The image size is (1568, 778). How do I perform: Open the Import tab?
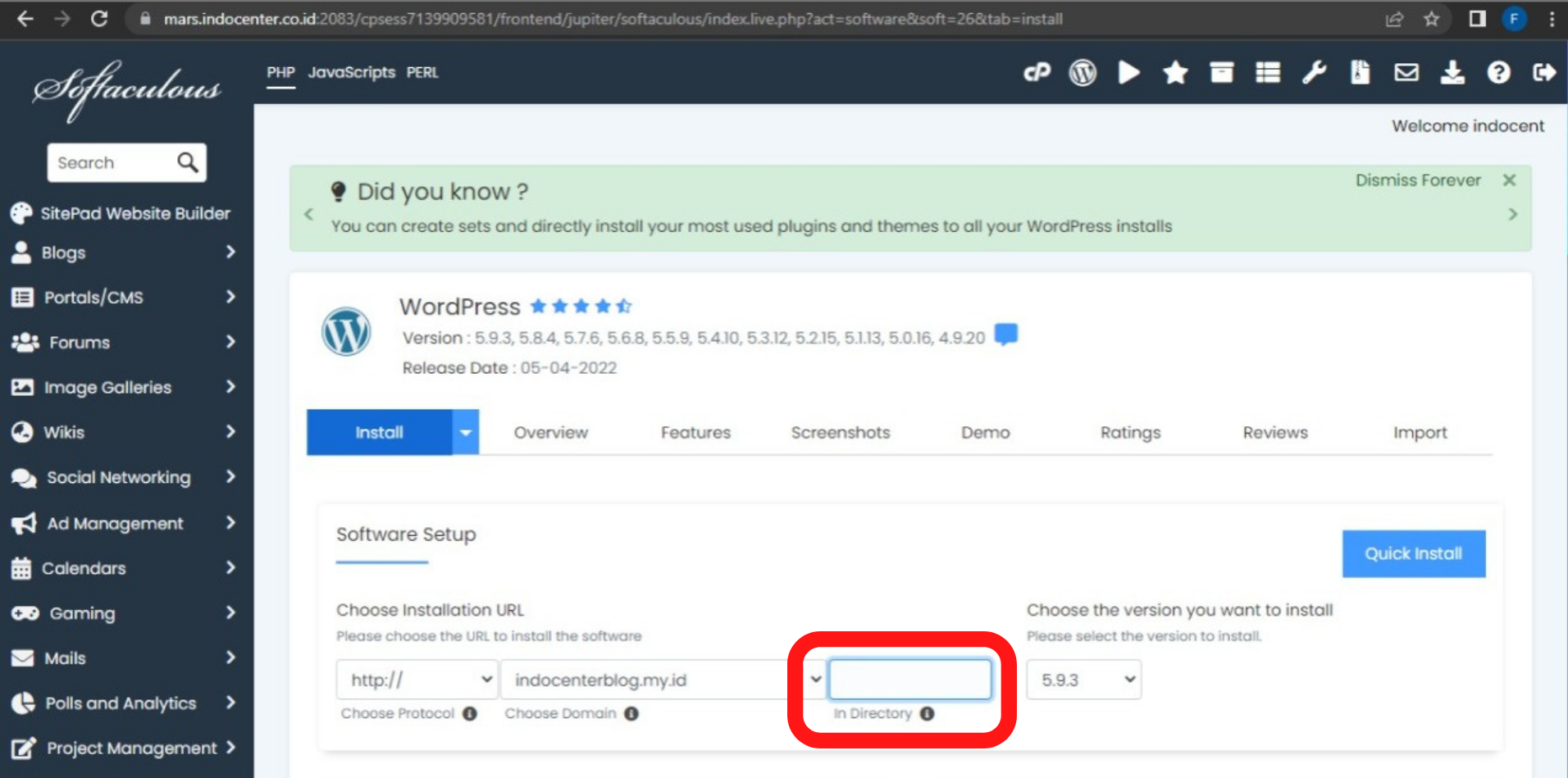point(1420,433)
